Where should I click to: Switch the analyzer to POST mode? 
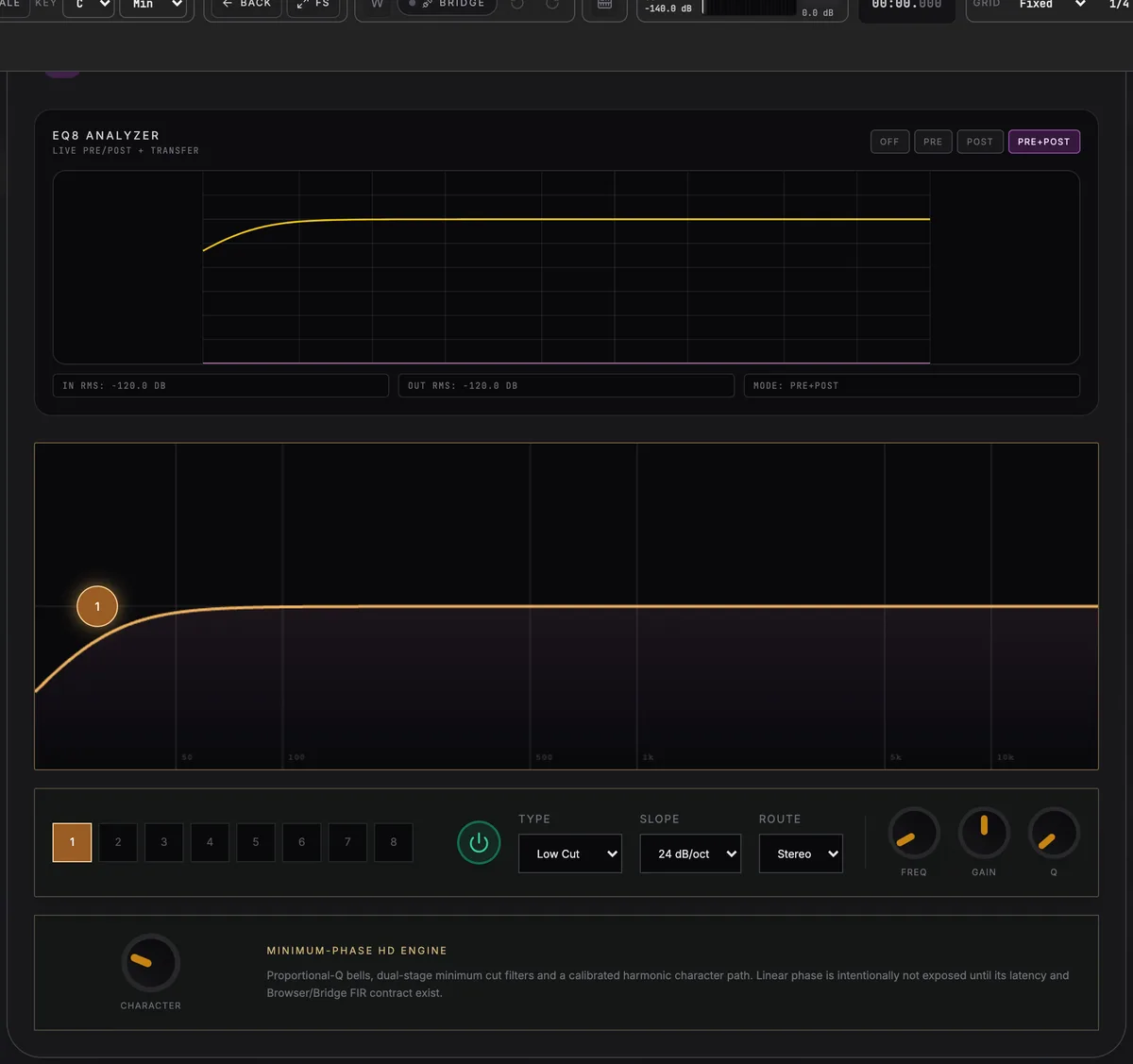pos(980,142)
